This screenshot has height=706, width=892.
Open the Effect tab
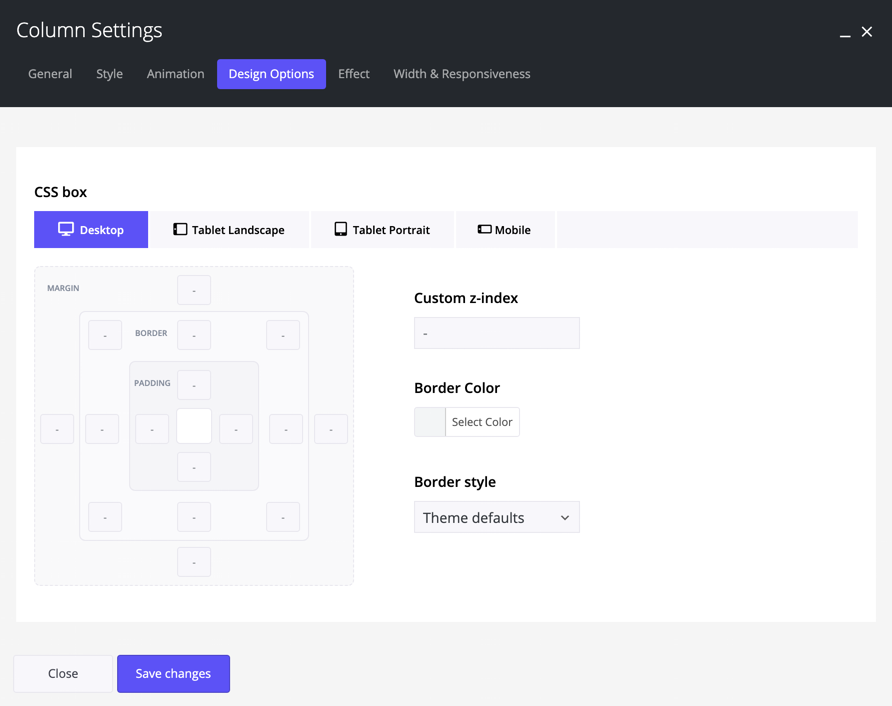(353, 74)
